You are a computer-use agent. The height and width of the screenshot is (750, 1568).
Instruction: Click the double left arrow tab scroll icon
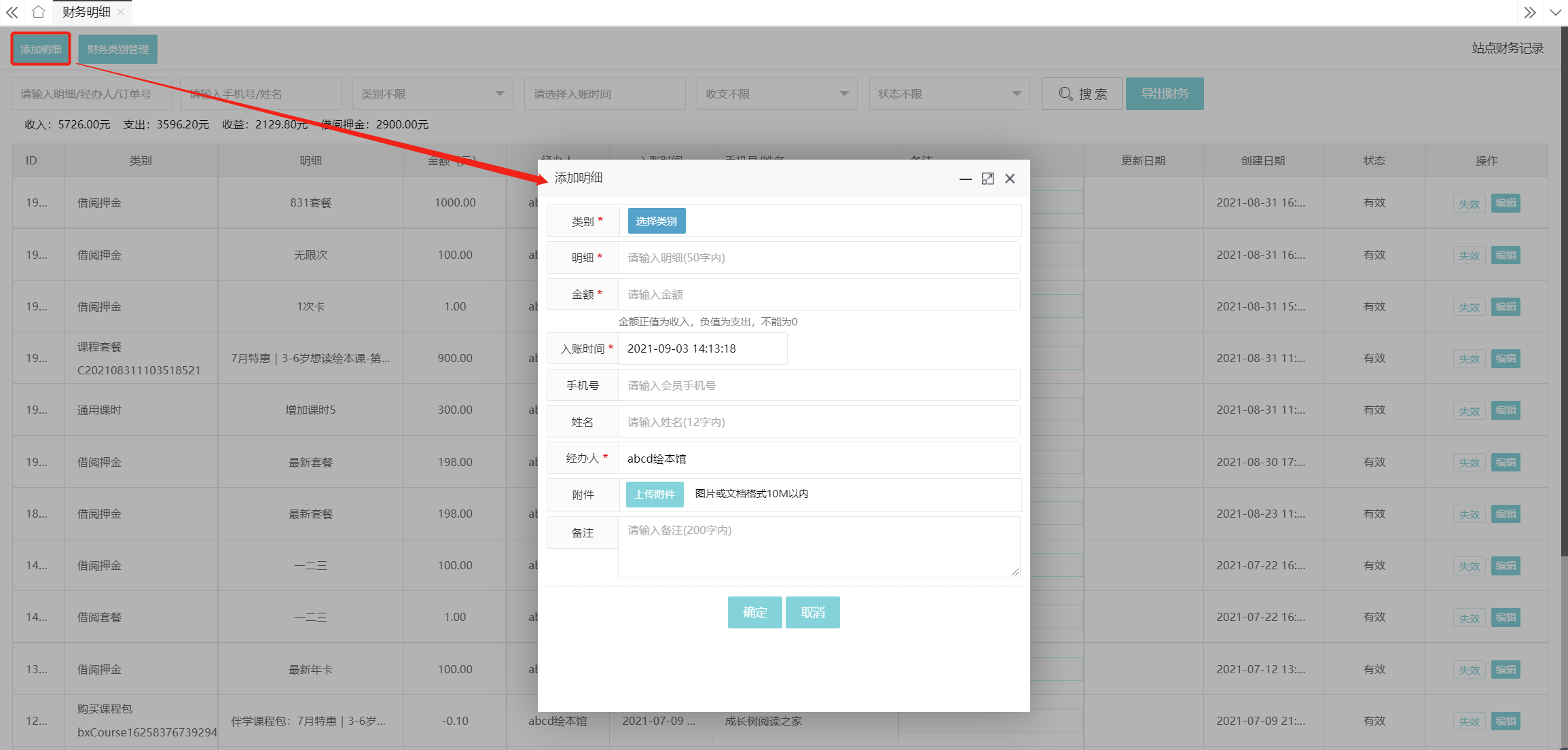12,12
